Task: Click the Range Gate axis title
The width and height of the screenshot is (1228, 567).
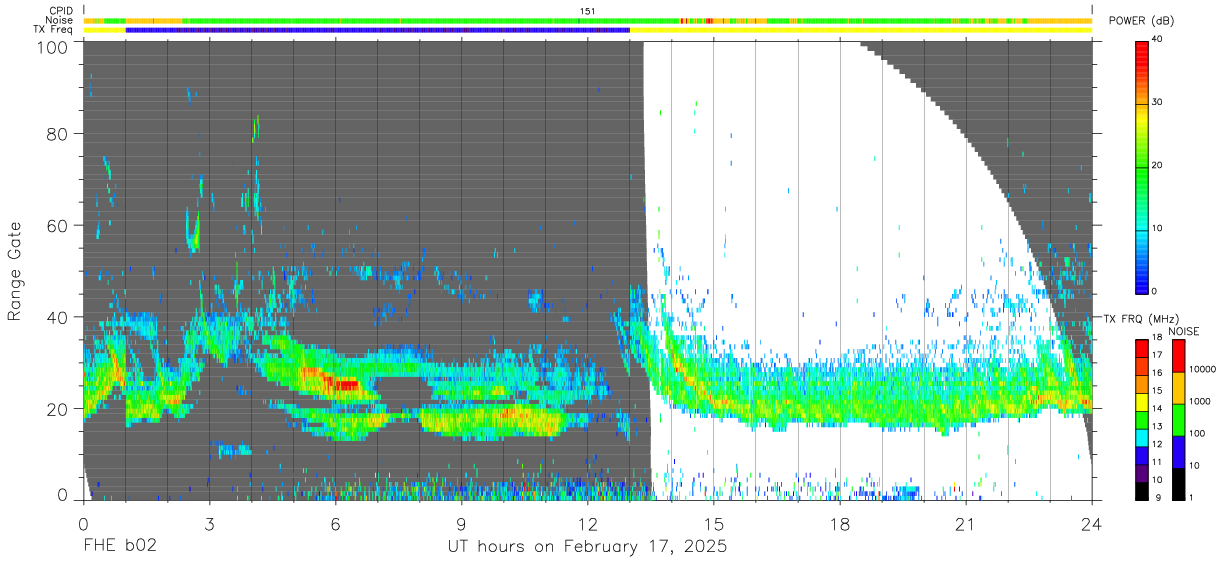Action: pos(15,272)
